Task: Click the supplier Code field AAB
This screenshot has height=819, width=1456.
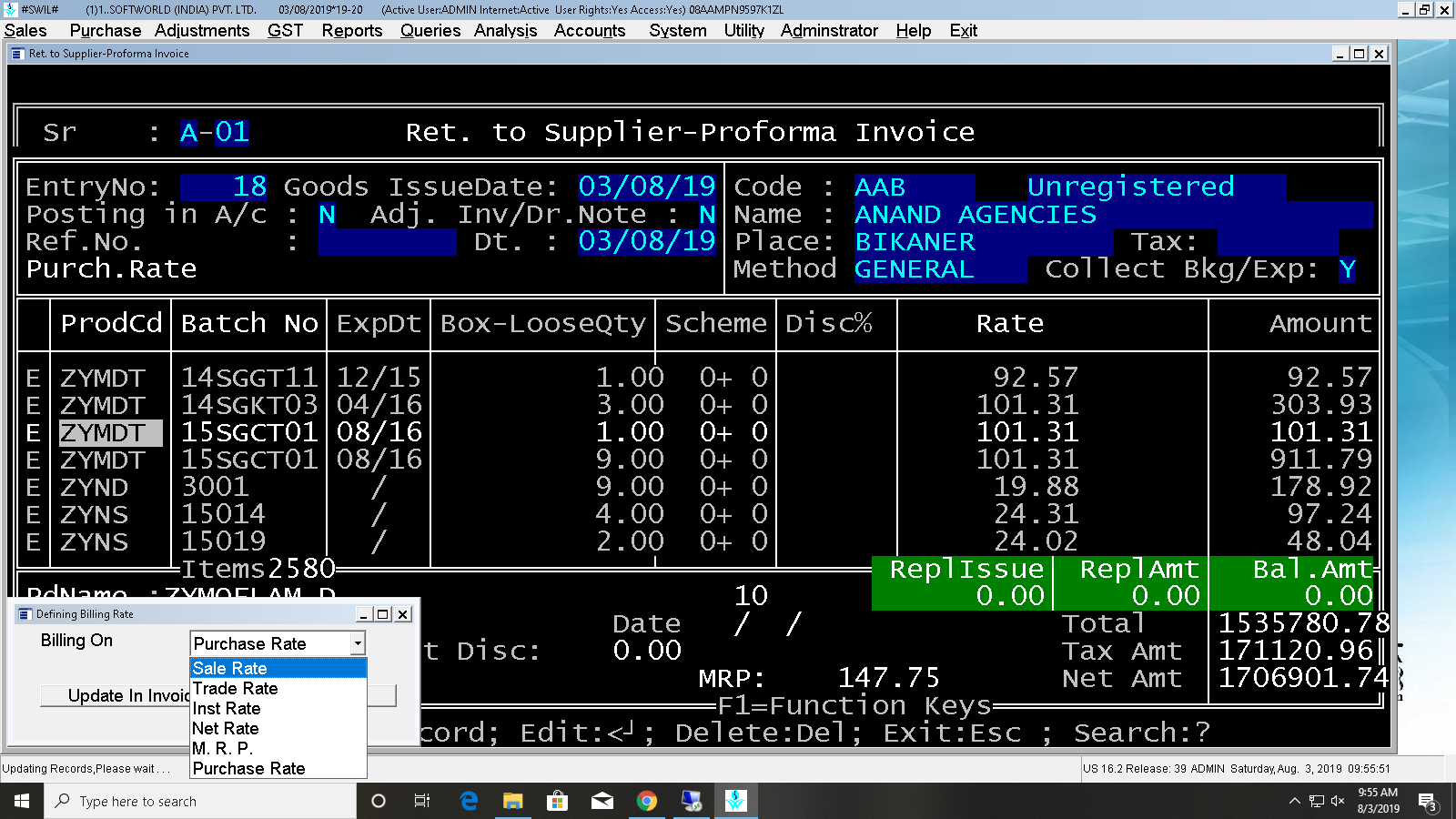Action: [x=915, y=187]
